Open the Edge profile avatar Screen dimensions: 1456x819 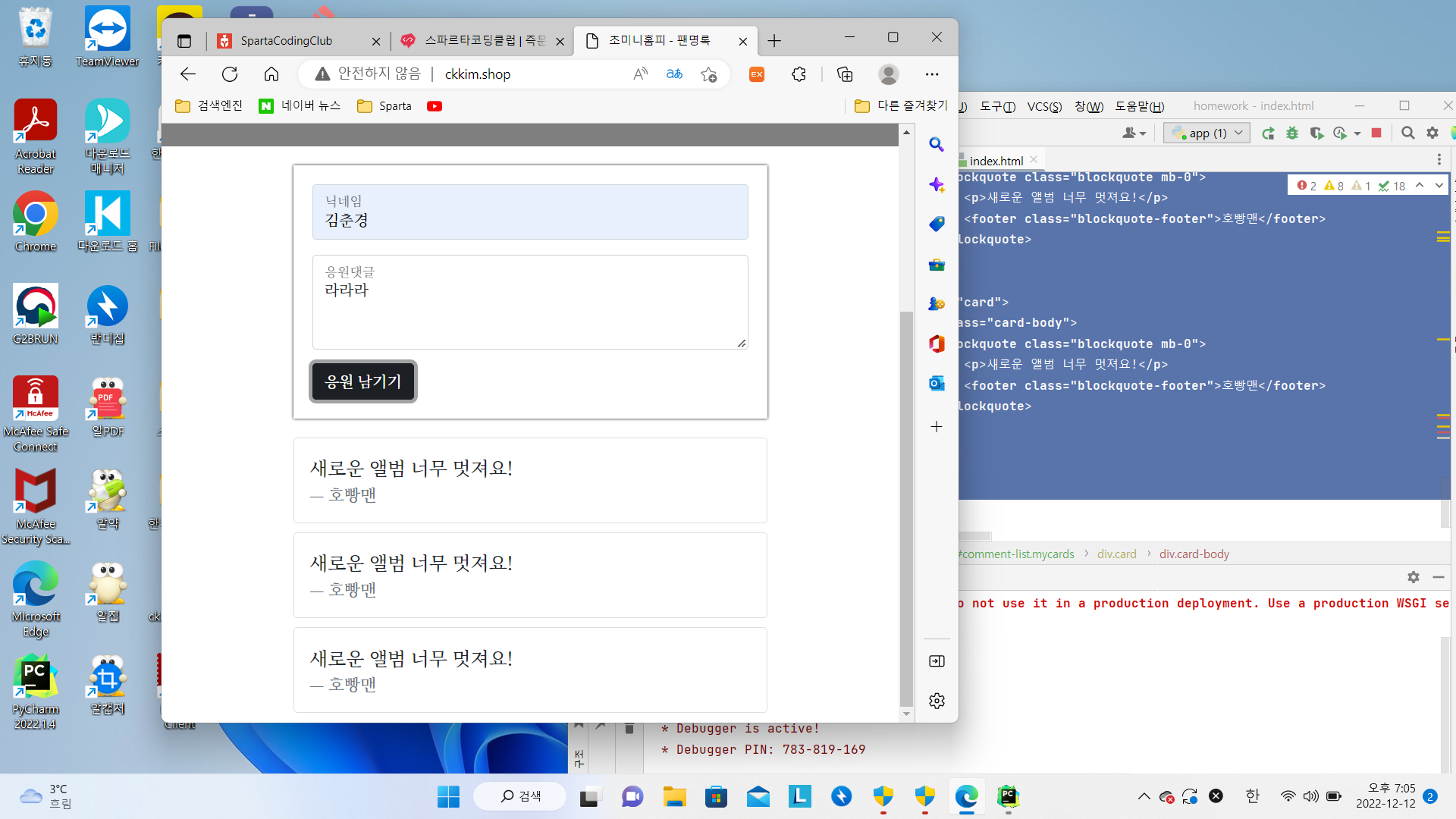click(x=889, y=74)
